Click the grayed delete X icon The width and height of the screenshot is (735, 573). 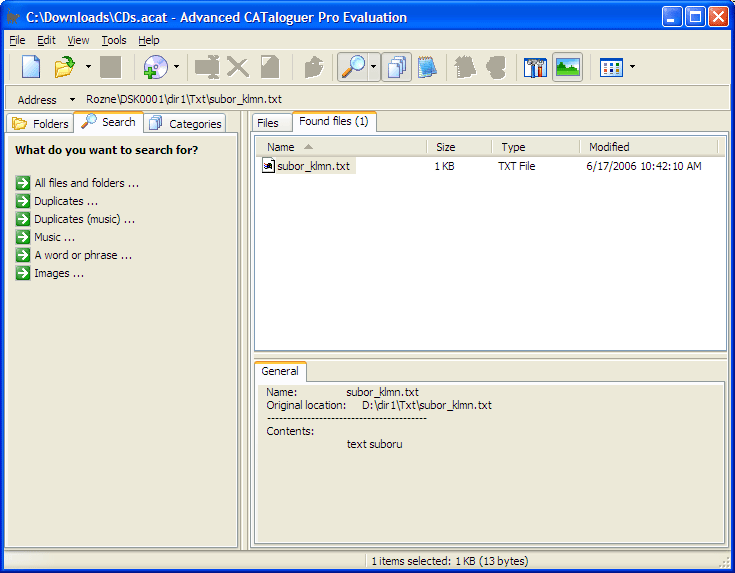coord(238,67)
